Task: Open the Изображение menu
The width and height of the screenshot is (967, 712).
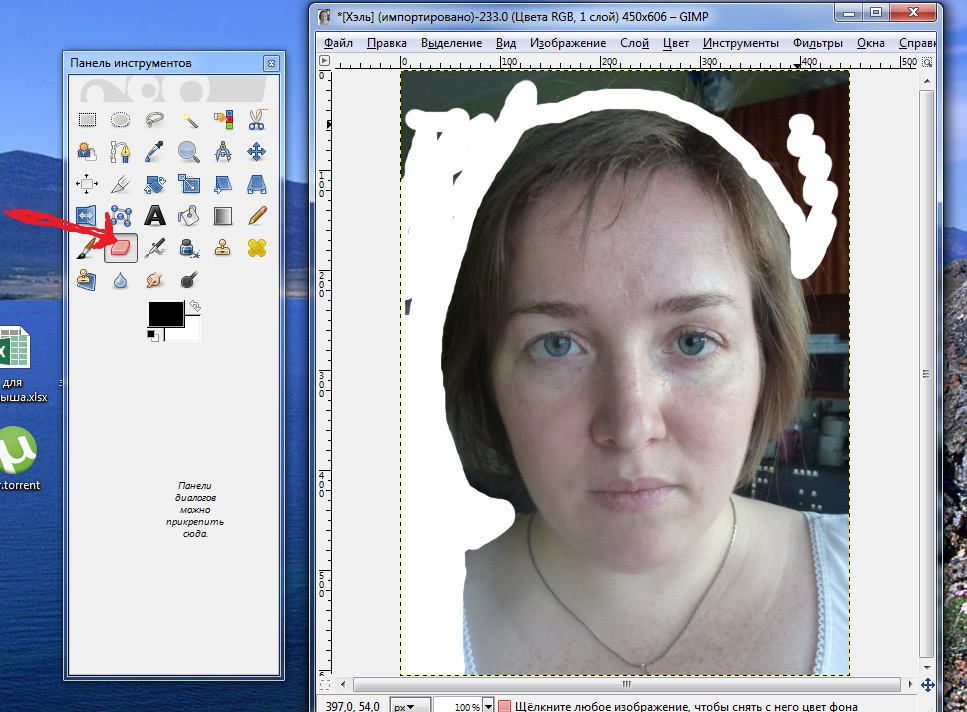Action: [x=568, y=43]
